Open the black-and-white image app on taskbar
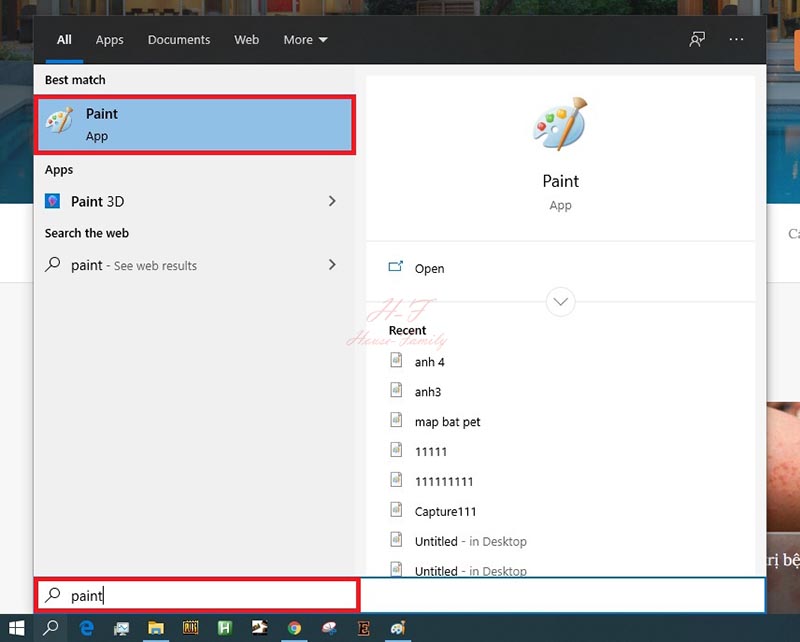Image resolution: width=800 pixels, height=642 pixels. coord(259,627)
